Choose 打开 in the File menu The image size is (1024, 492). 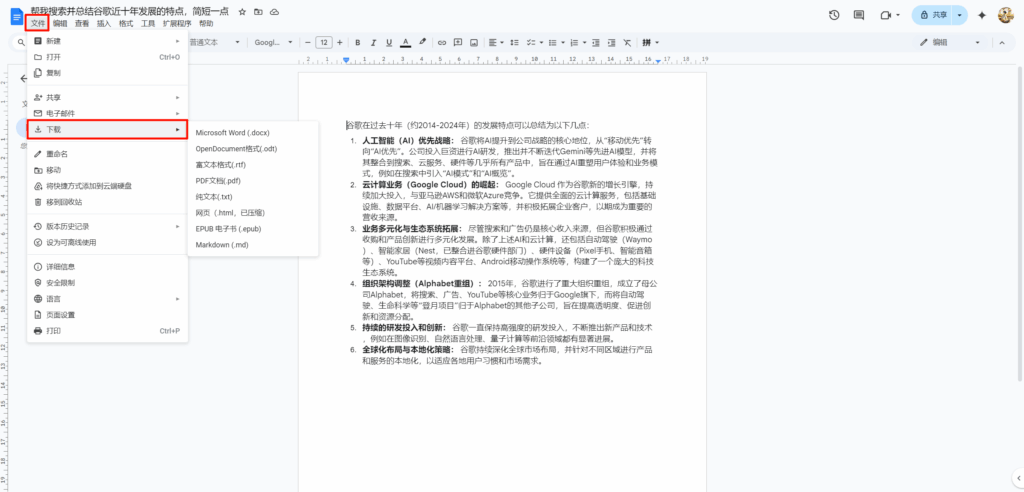pyautogui.click(x=107, y=57)
